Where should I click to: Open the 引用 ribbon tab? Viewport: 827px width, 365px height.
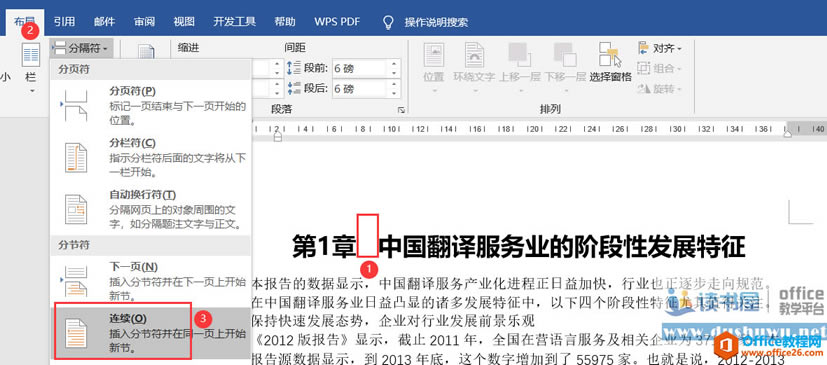64,22
